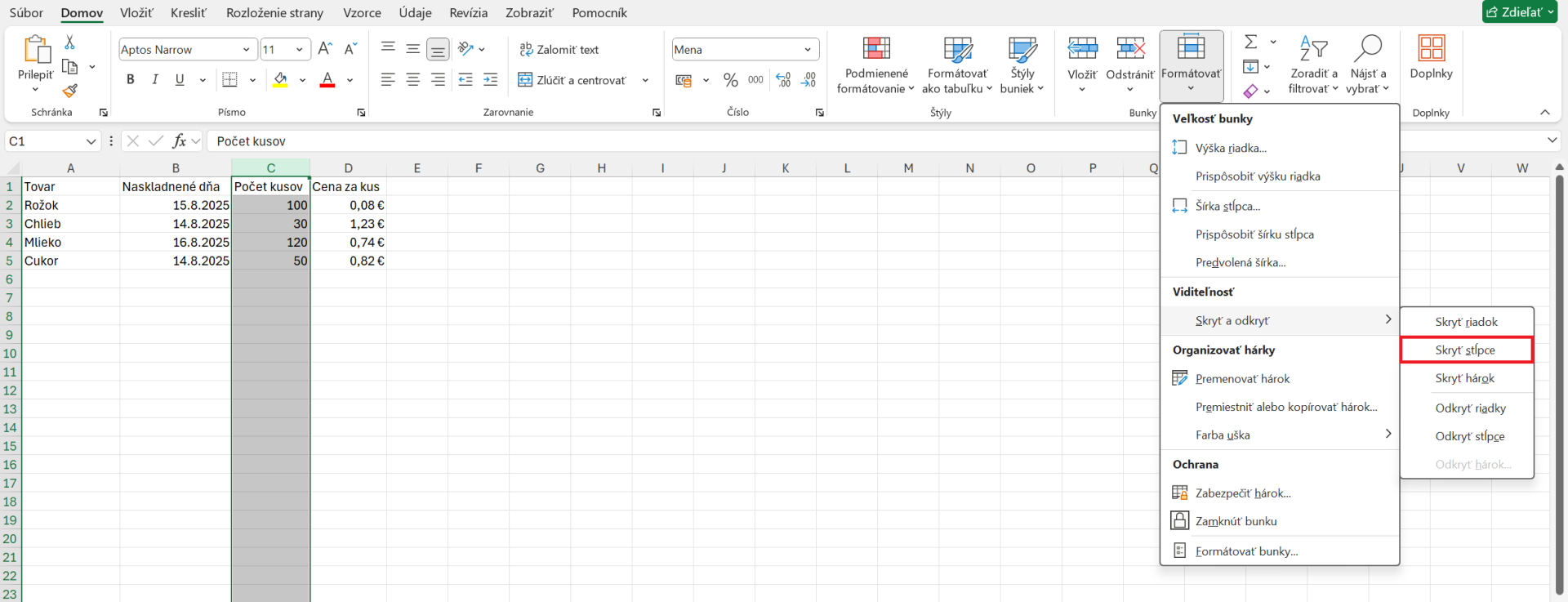Increase font size icon
This screenshot has height=602, width=1568.
tap(325, 49)
